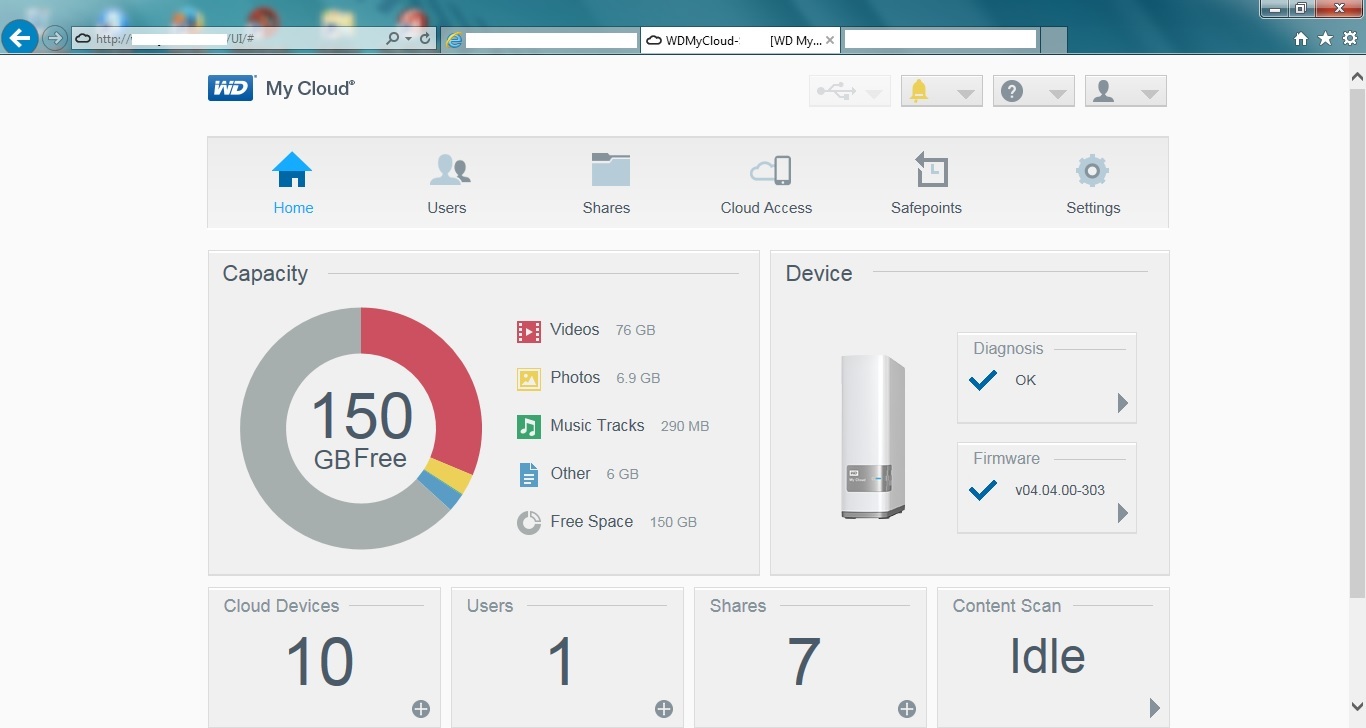Open browser tools gear icon
1366x728 pixels.
1350,38
